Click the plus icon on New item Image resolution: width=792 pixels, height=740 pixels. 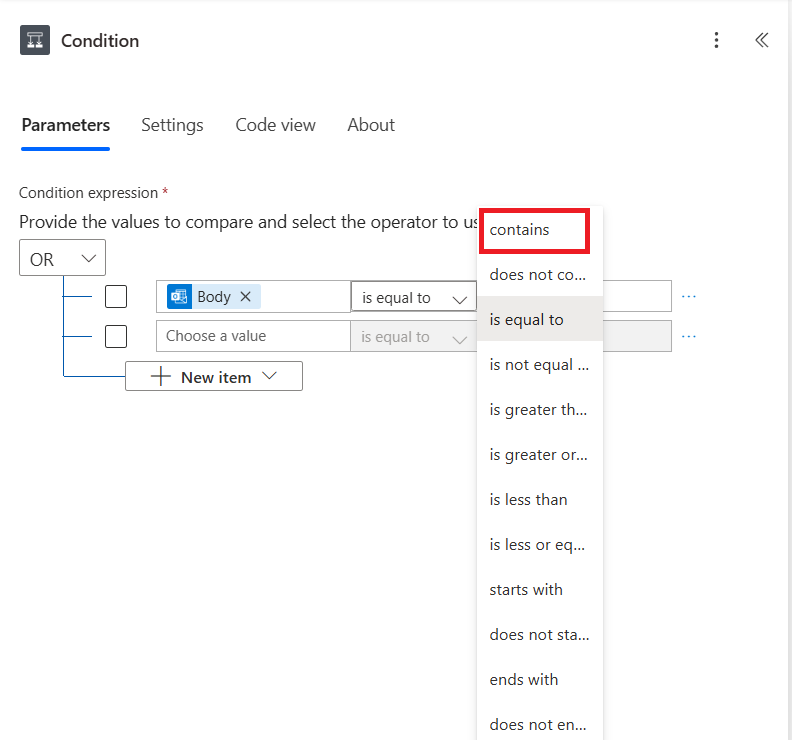point(161,376)
